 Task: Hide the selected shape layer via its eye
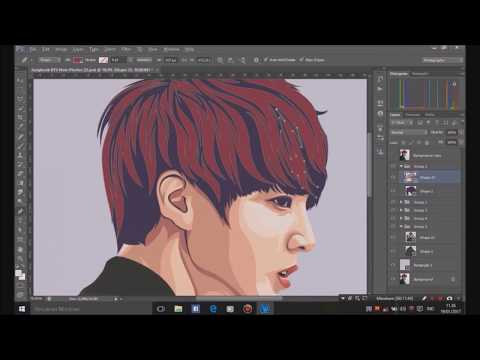(393, 177)
